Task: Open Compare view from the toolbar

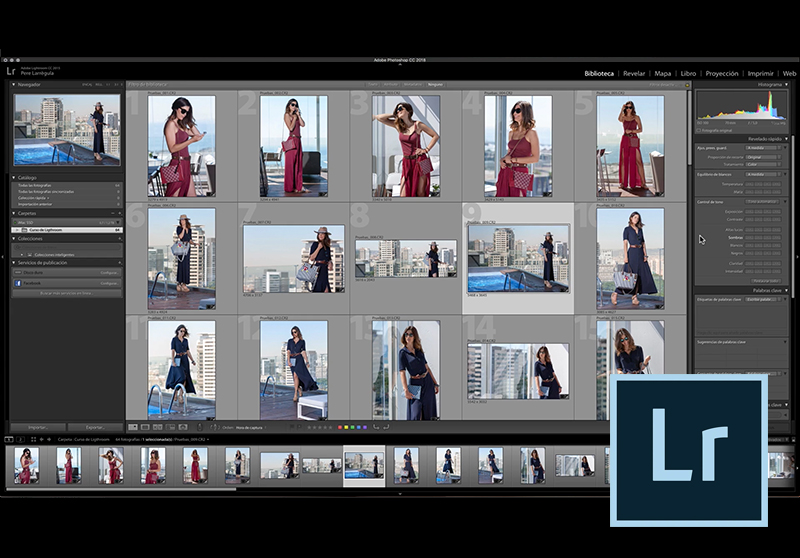Action: click(x=157, y=427)
